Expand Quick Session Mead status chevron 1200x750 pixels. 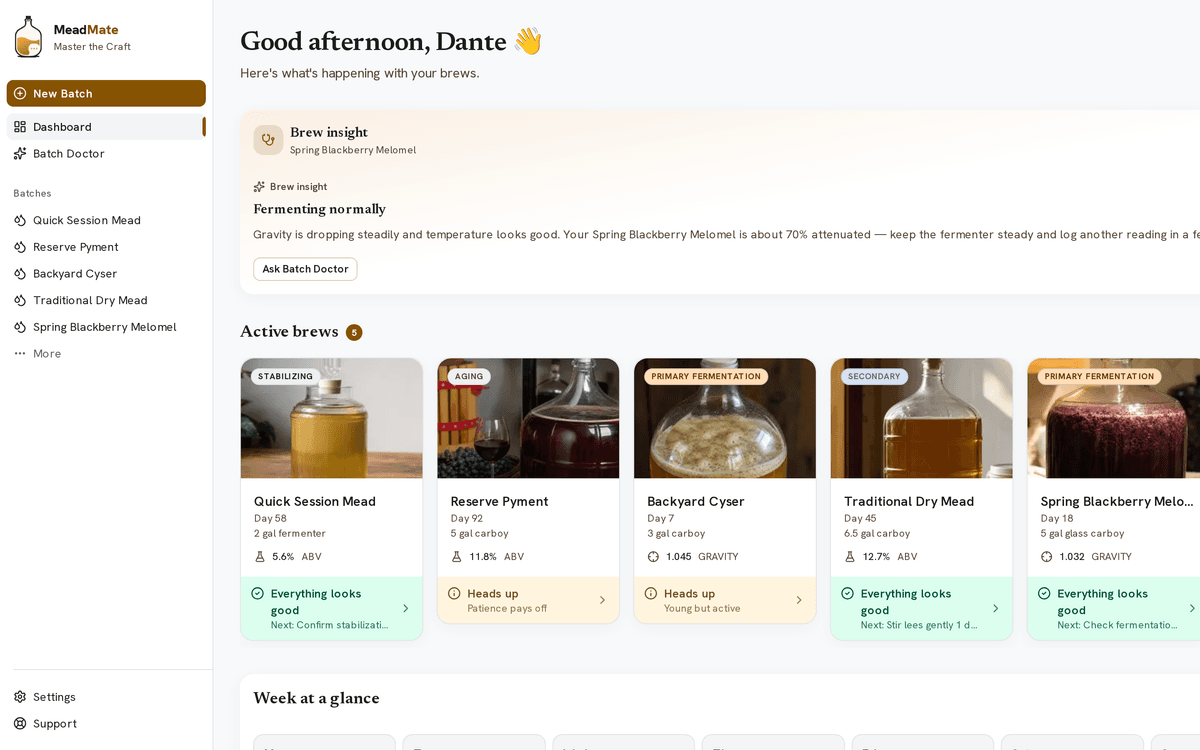405,608
